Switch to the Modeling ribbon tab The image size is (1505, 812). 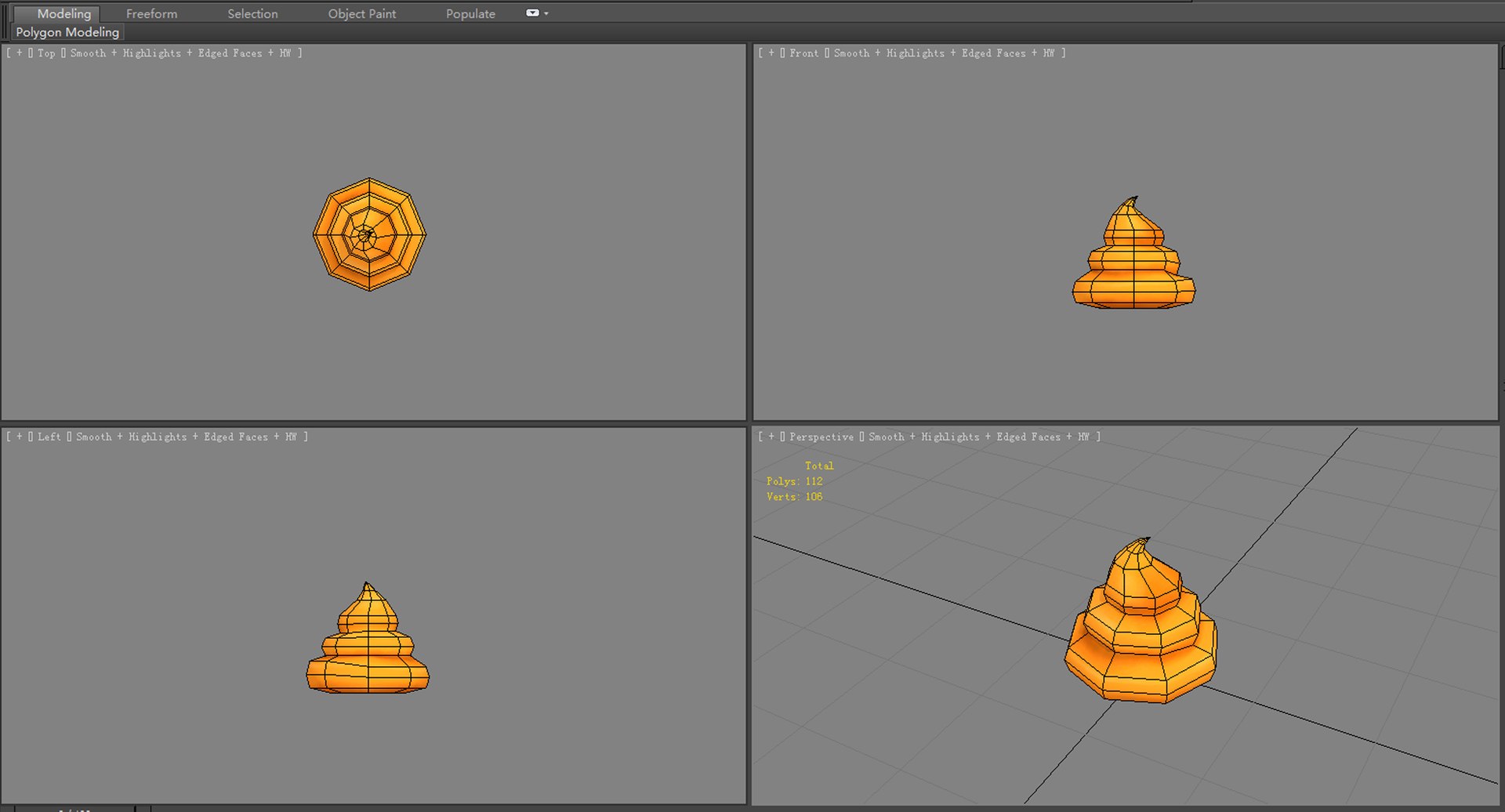[x=64, y=13]
